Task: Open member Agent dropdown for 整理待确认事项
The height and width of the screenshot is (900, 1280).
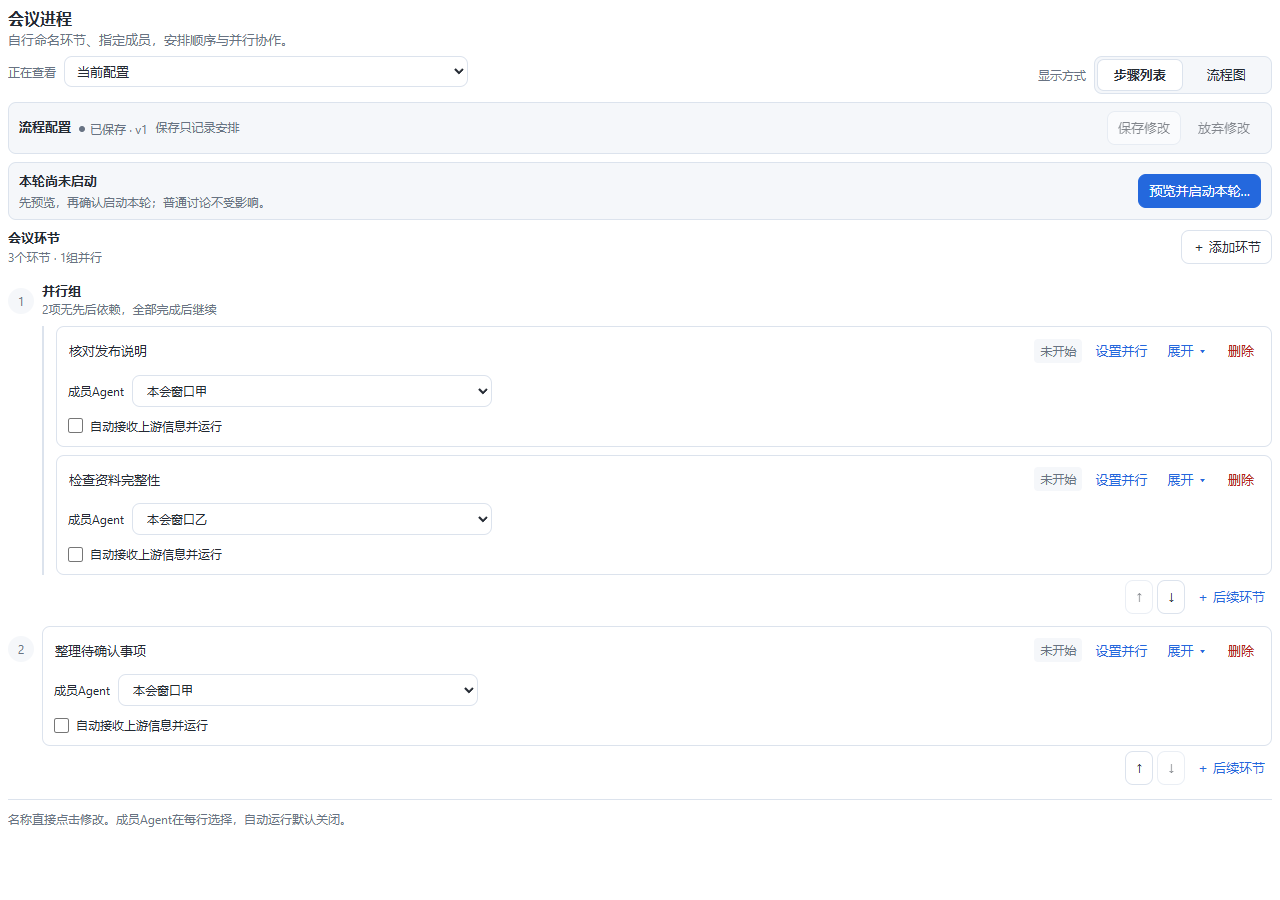Action: [298, 690]
